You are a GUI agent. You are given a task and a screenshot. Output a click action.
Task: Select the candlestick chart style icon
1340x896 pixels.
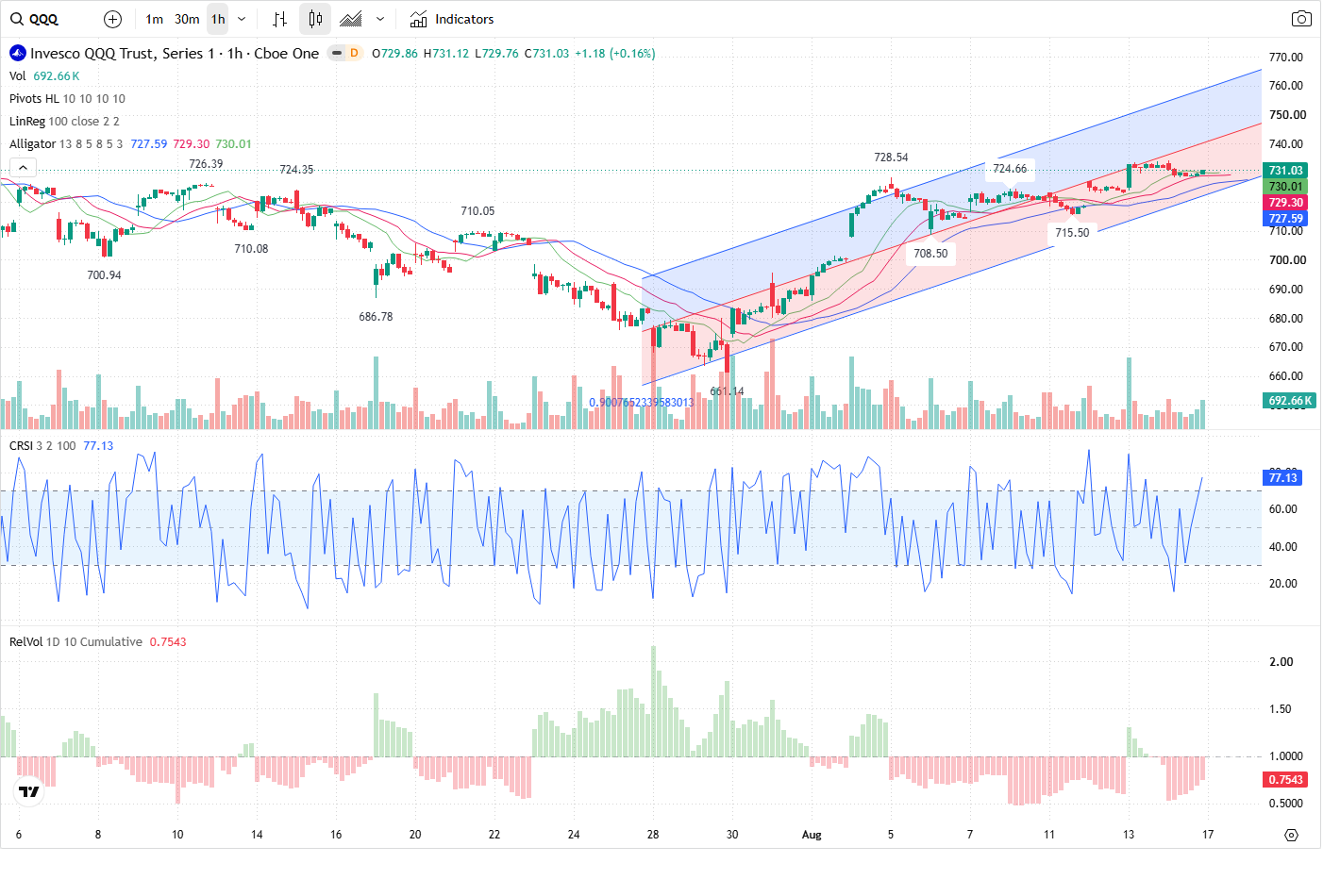coord(315,19)
